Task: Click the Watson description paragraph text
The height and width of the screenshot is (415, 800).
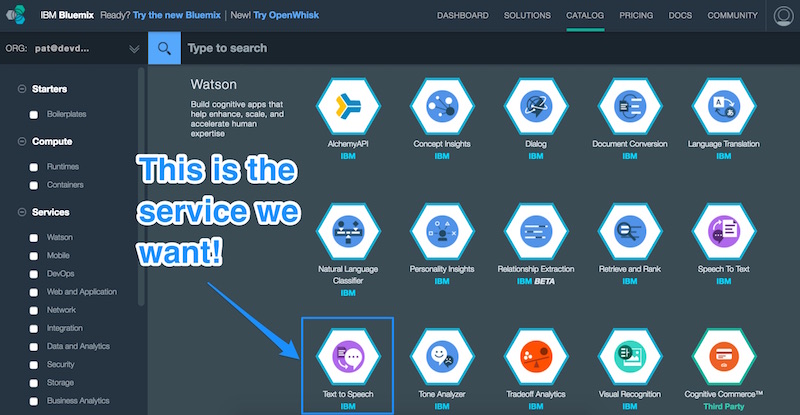Action: 237,119
